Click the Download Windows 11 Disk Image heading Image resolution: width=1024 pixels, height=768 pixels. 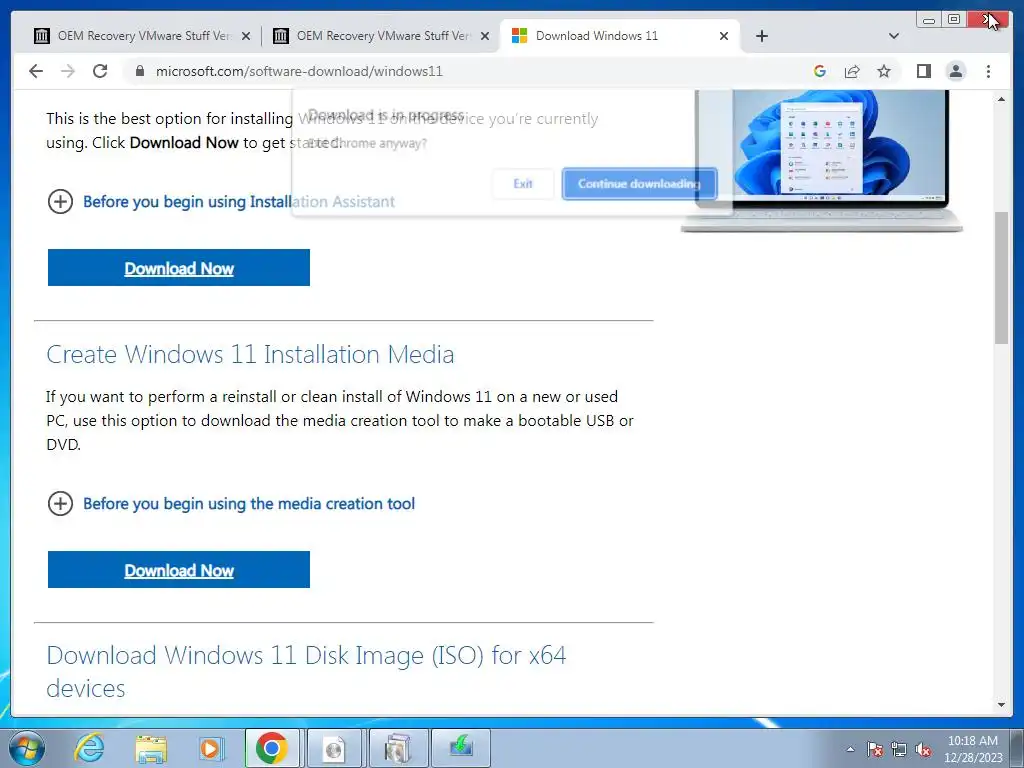(x=306, y=671)
